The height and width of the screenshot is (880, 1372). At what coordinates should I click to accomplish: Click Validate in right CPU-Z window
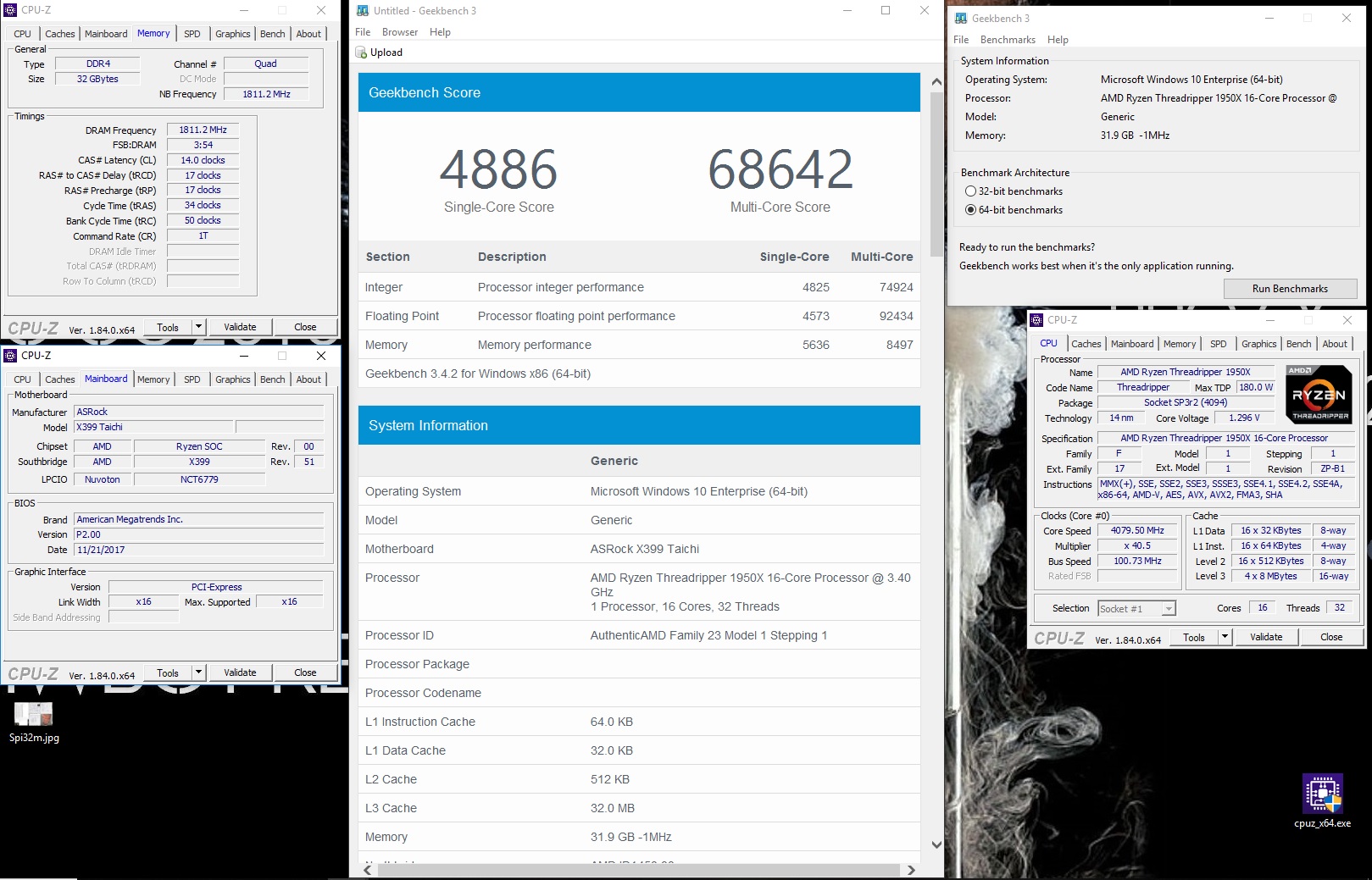coord(1266,637)
